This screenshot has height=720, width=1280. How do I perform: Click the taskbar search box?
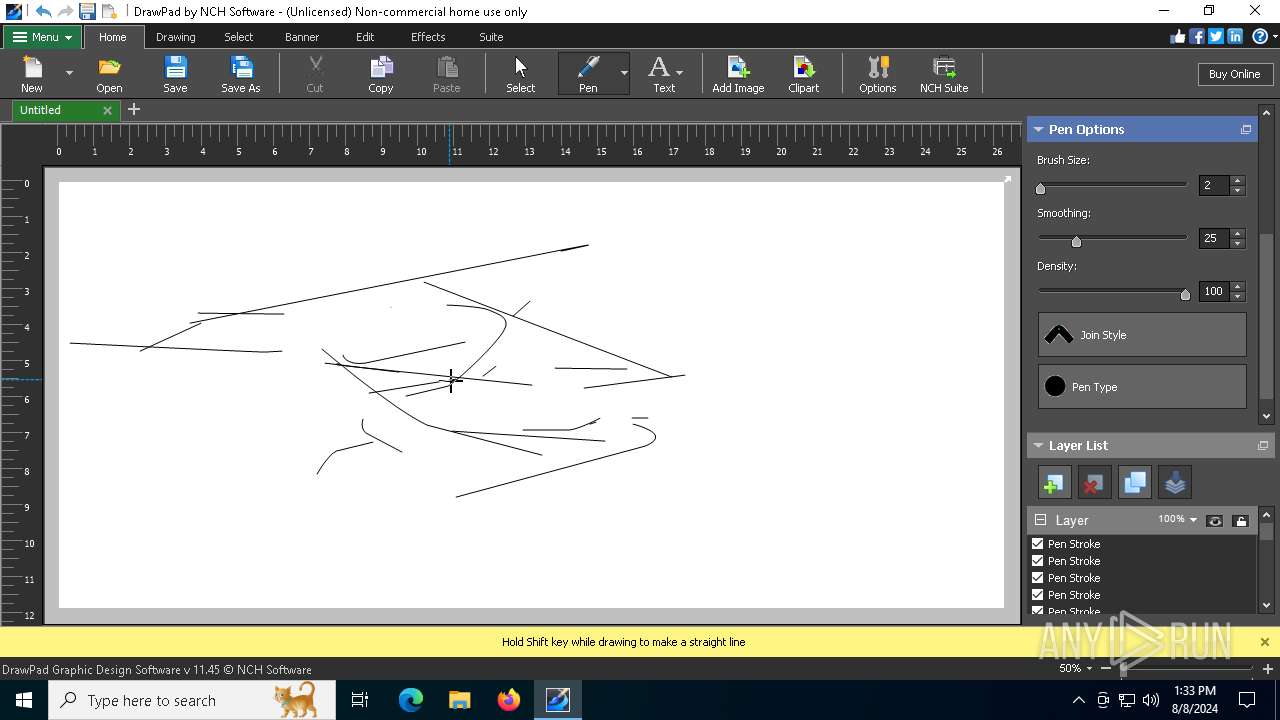coord(191,700)
